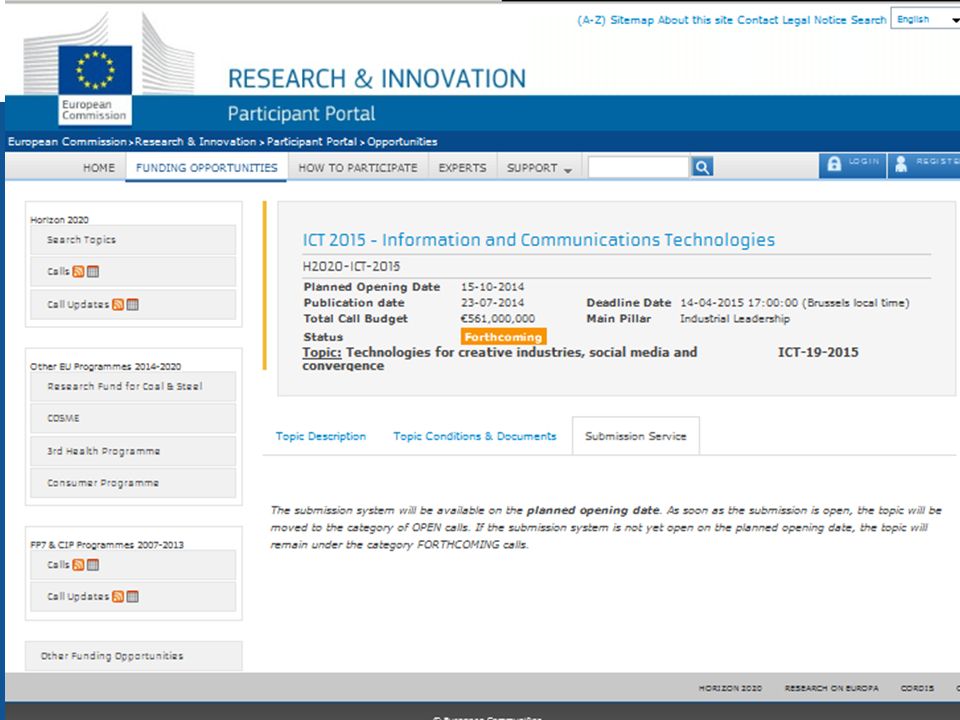
Task: Click European Commission breadcrumb link
Action: click(x=67, y=141)
